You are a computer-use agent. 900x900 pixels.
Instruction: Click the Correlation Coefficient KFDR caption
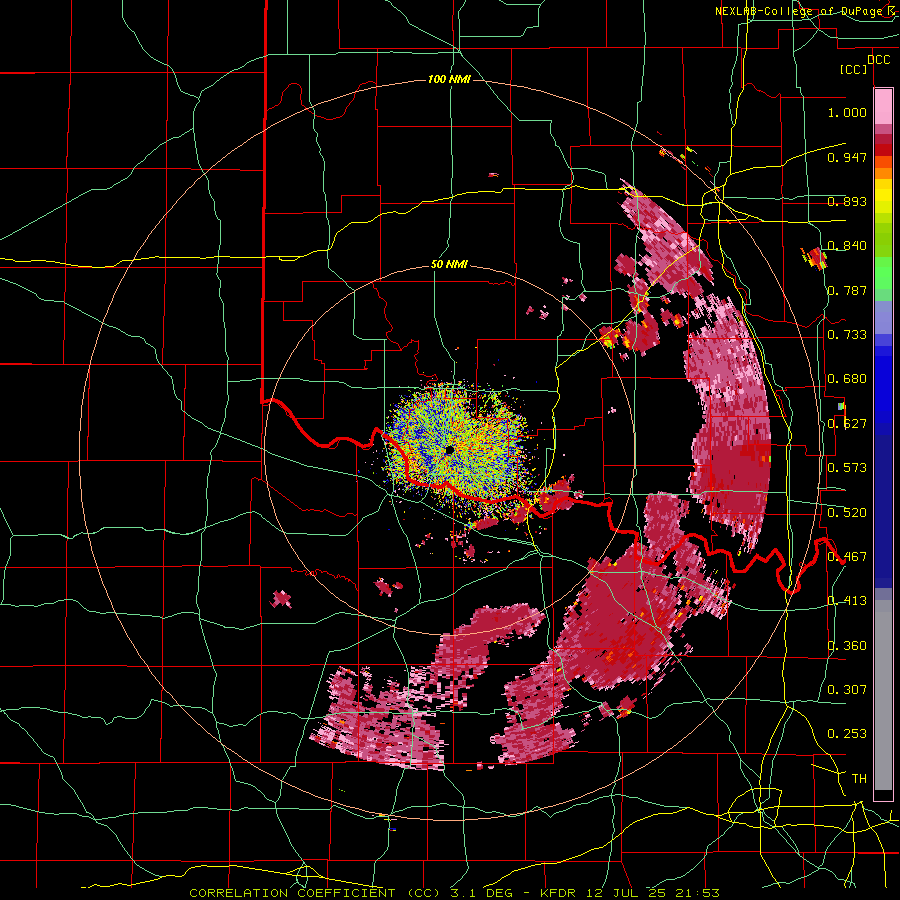pyautogui.click(x=454, y=893)
